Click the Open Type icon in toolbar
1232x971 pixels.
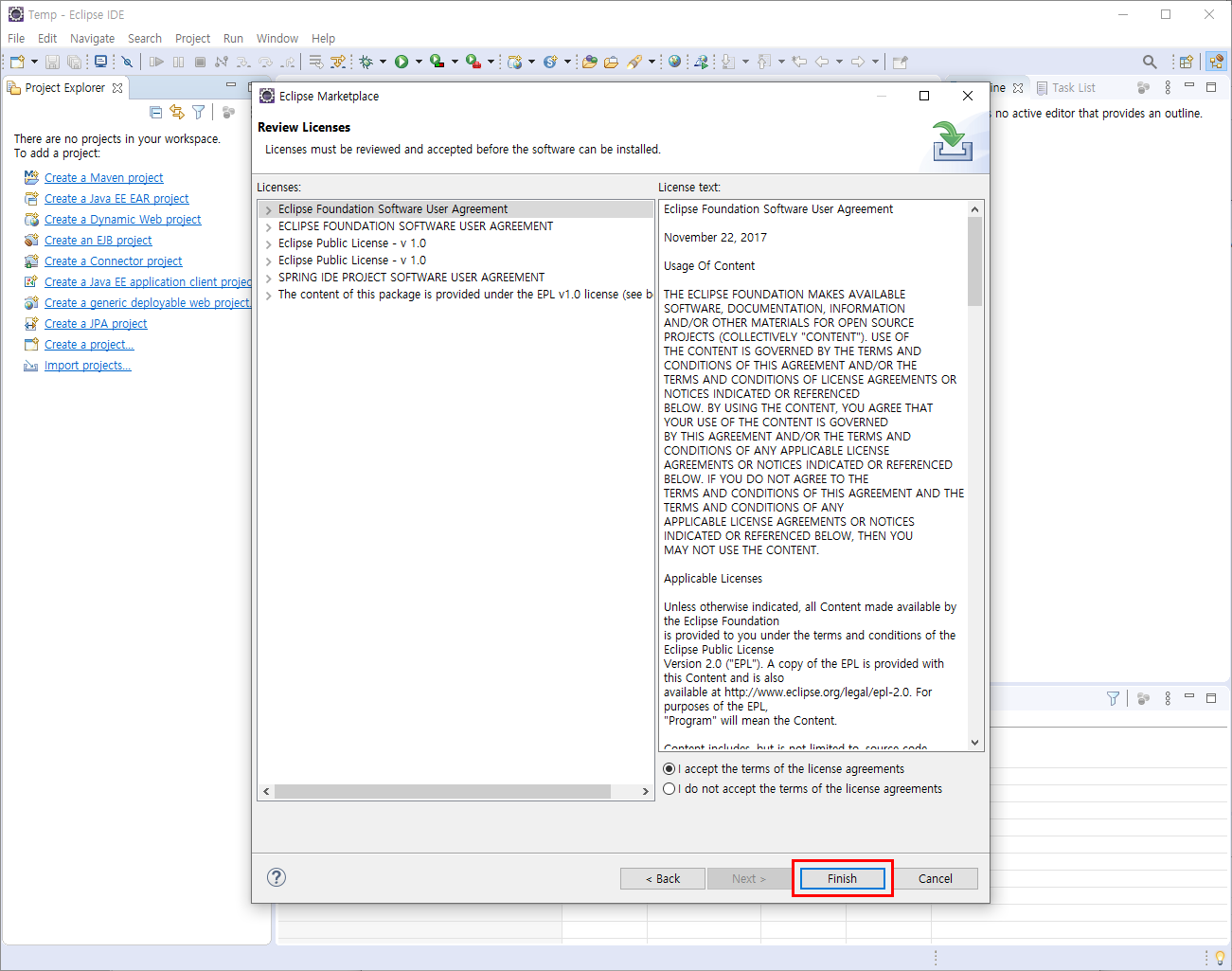click(x=589, y=62)
